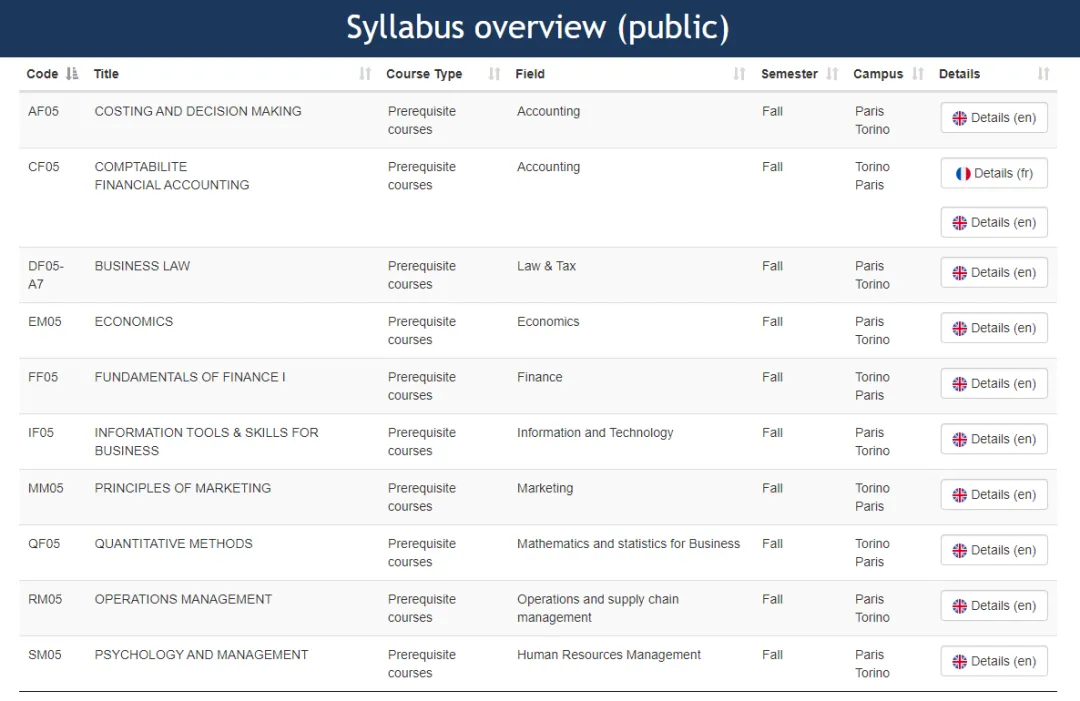View Principles of Marketing details
The image size is (1080, 701).
pyautogui.click(x=994, y=495)
